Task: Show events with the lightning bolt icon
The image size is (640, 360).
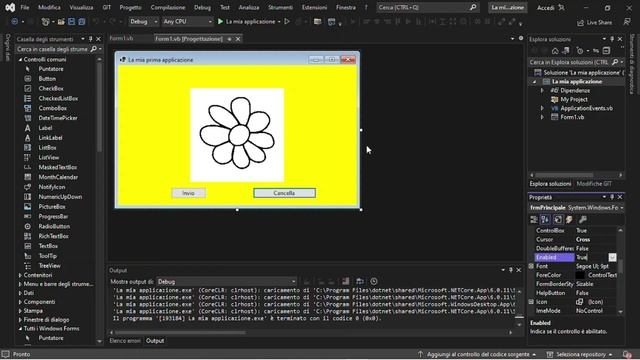Action: click(x=569, y=220)
